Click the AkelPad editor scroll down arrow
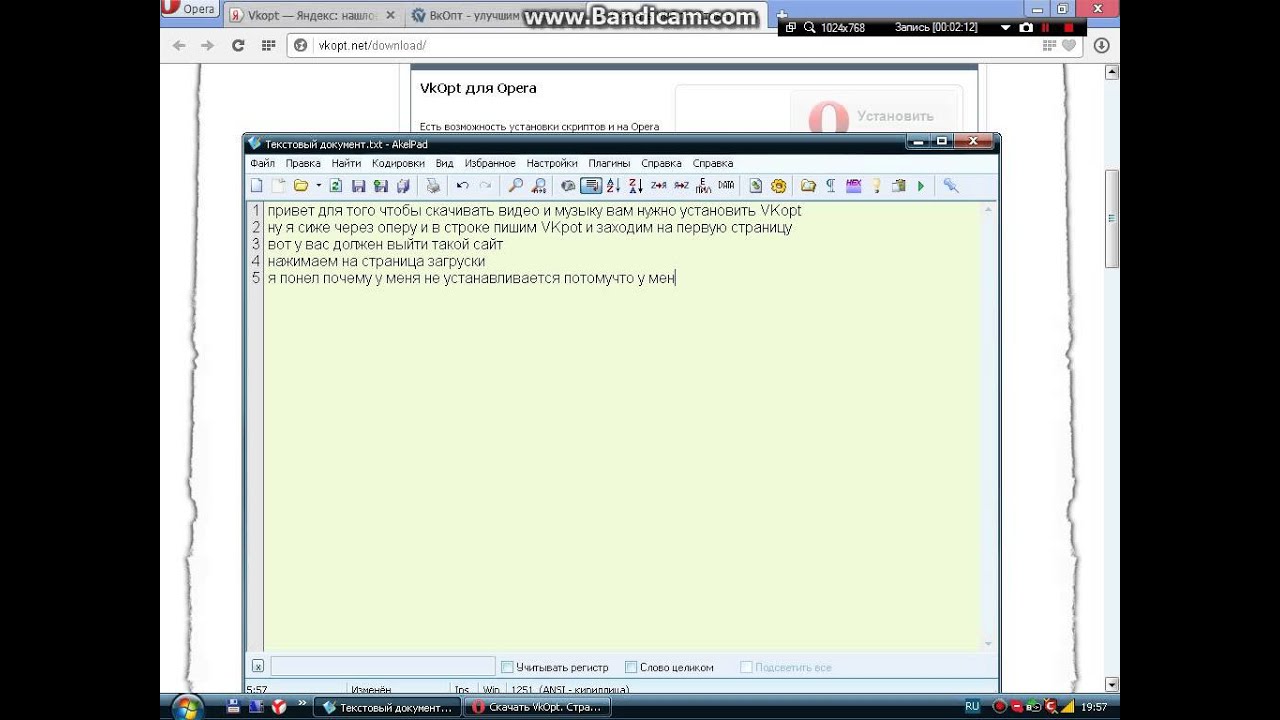Image resolution: width=1280 pixels, height=720 pixels. click(989, 644)
